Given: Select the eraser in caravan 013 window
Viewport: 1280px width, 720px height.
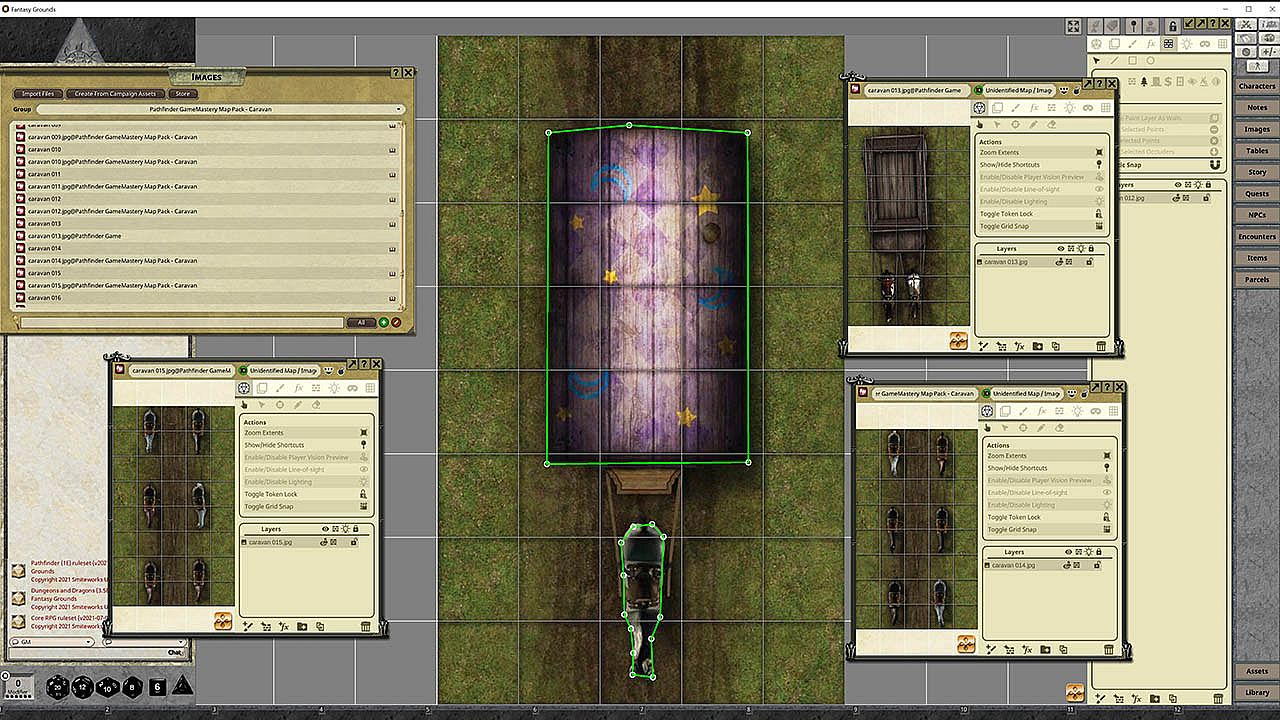Looking at the screenshot, I should (1052, 125).
